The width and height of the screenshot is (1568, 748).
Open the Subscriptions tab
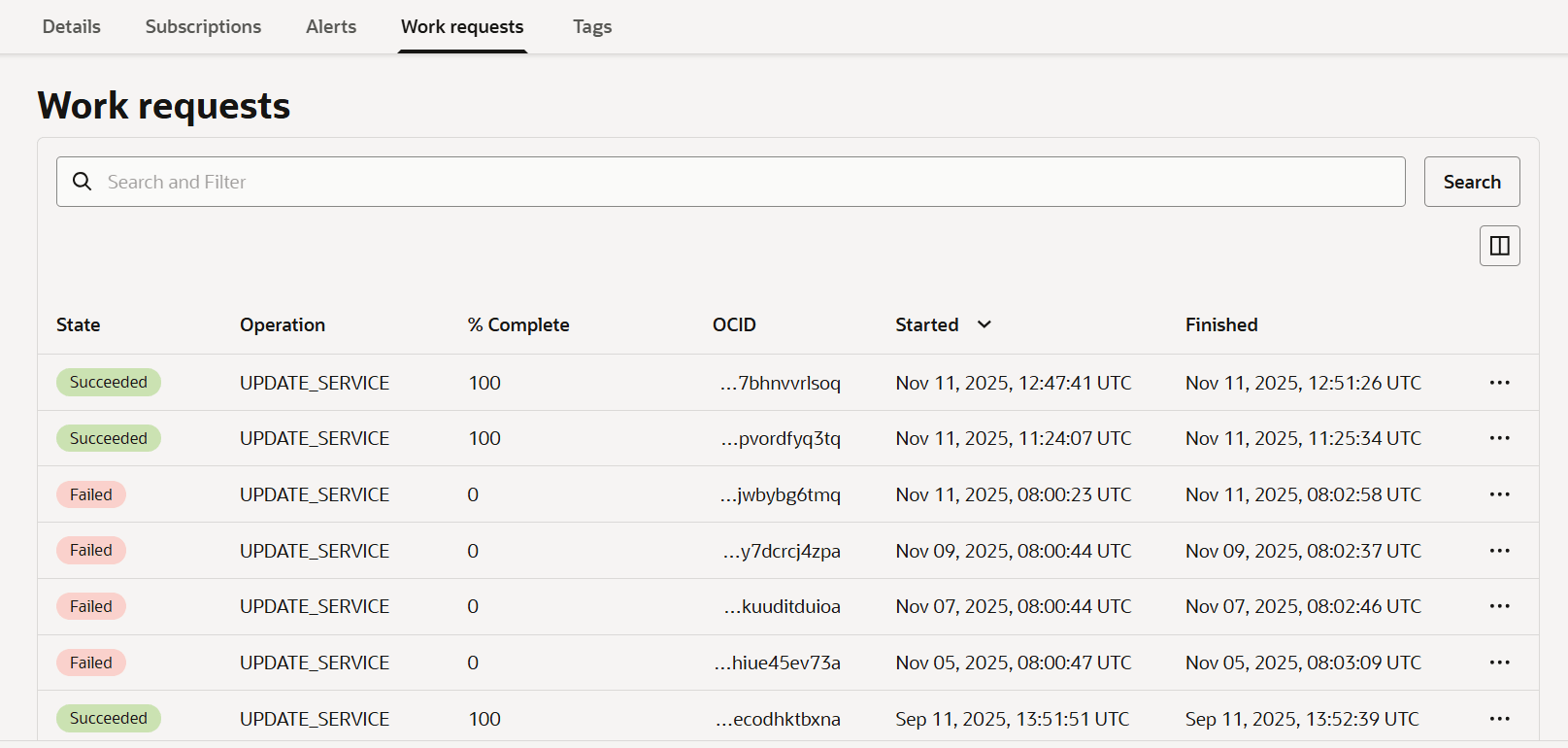(x=203, y=27)
